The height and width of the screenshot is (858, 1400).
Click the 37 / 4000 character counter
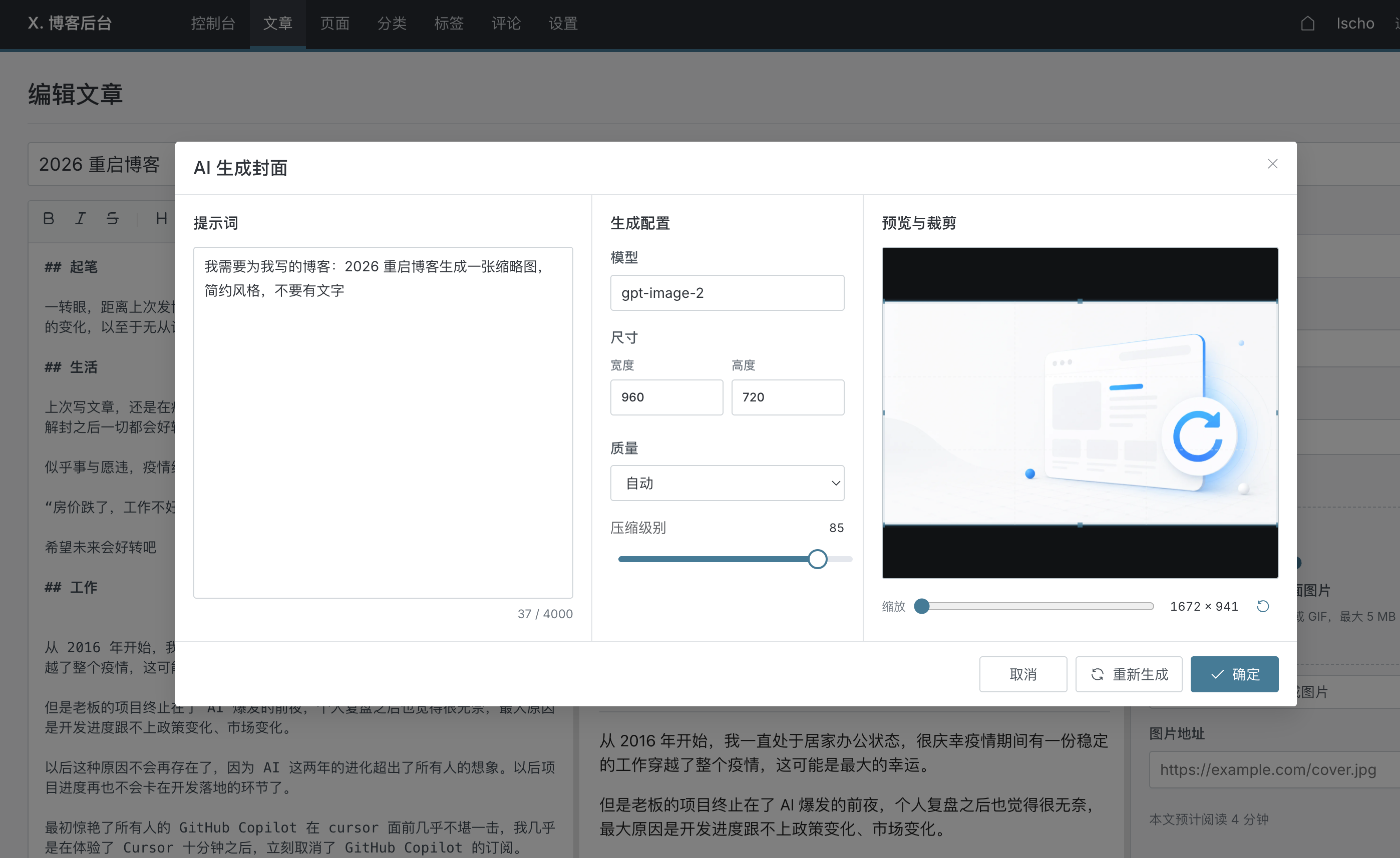tap(545, 614)
